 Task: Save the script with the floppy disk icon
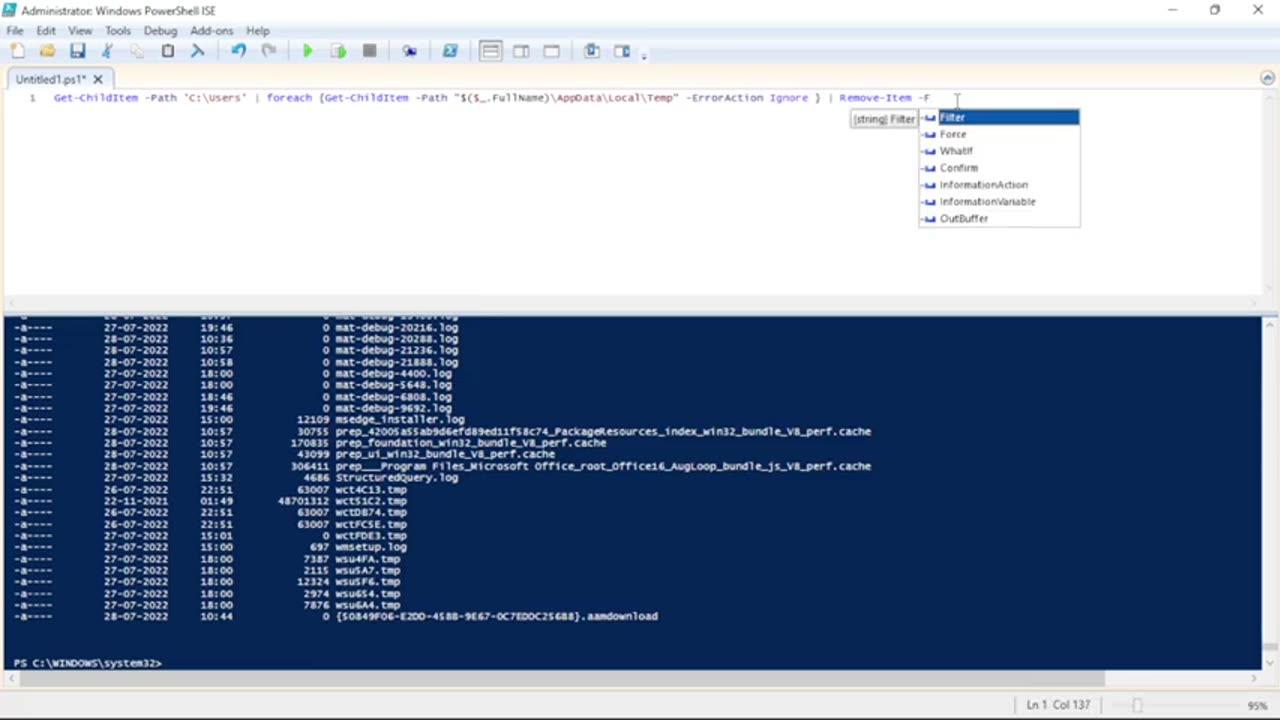click(77, 51)
